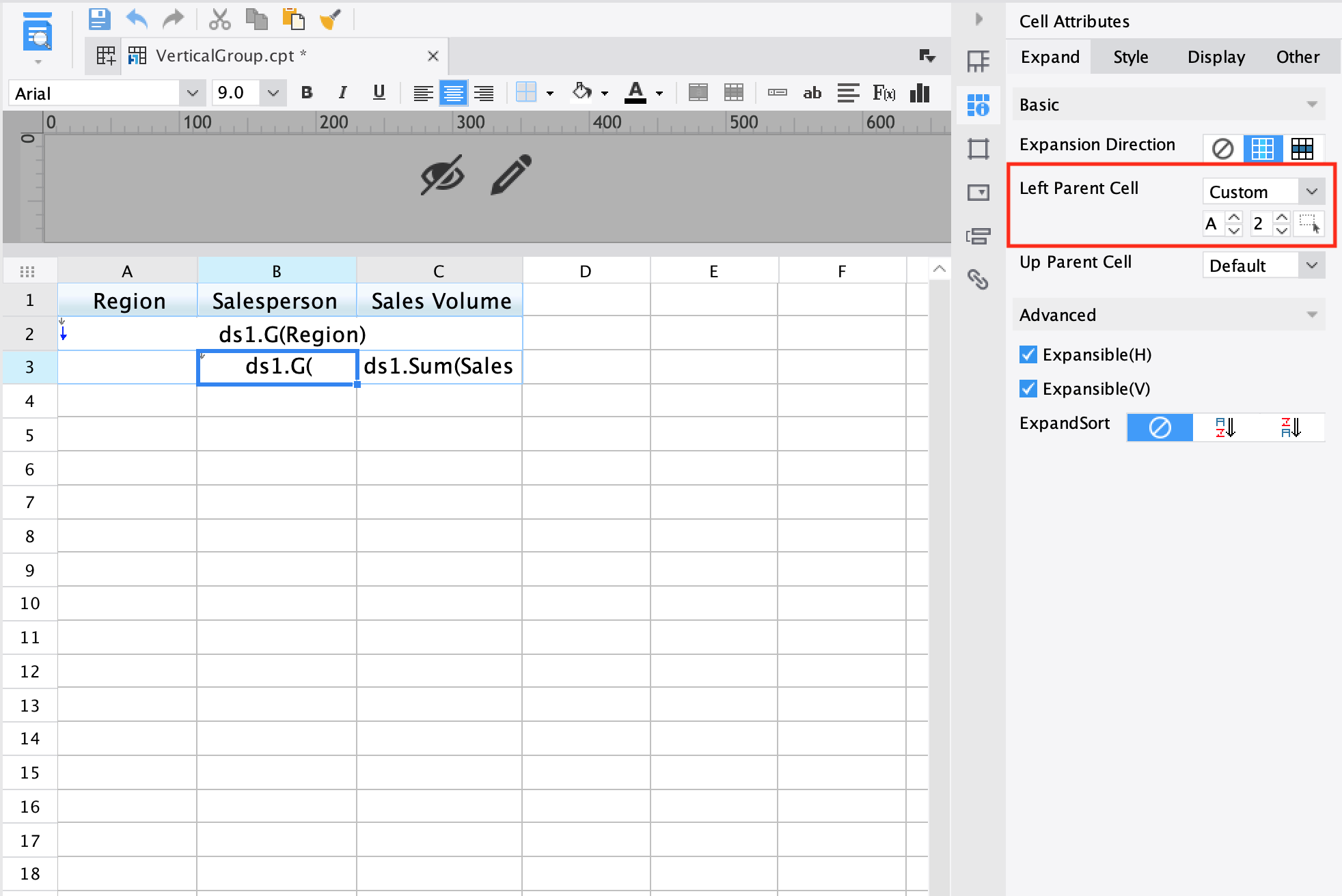Set horizontal expansion direction to None
The width and height of the screenshot is (1342, 896).
coord(1222,148)
